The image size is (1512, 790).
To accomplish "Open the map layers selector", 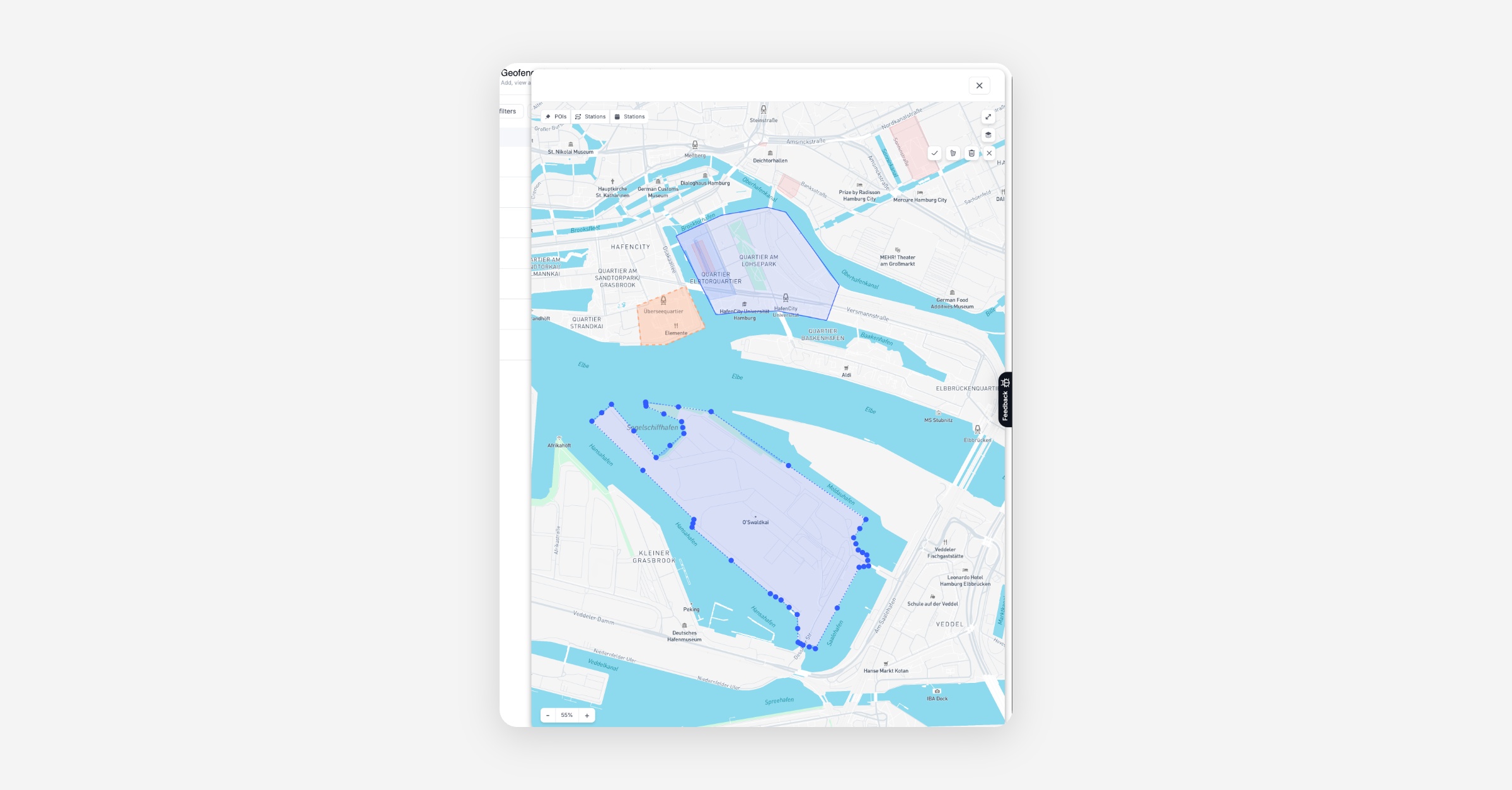I will point(988,135).
